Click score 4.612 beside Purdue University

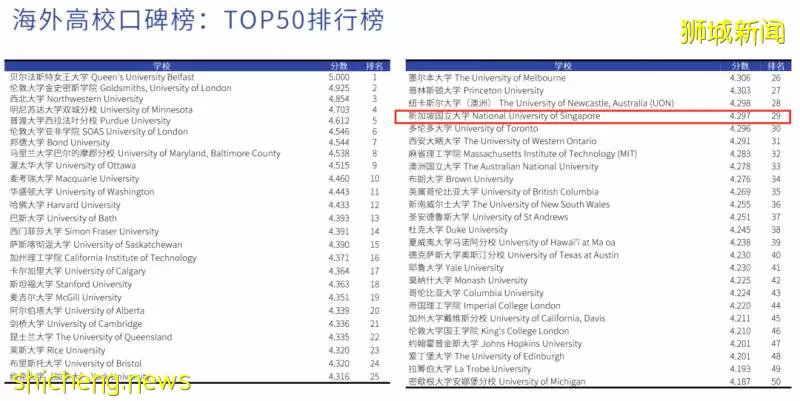339,121
